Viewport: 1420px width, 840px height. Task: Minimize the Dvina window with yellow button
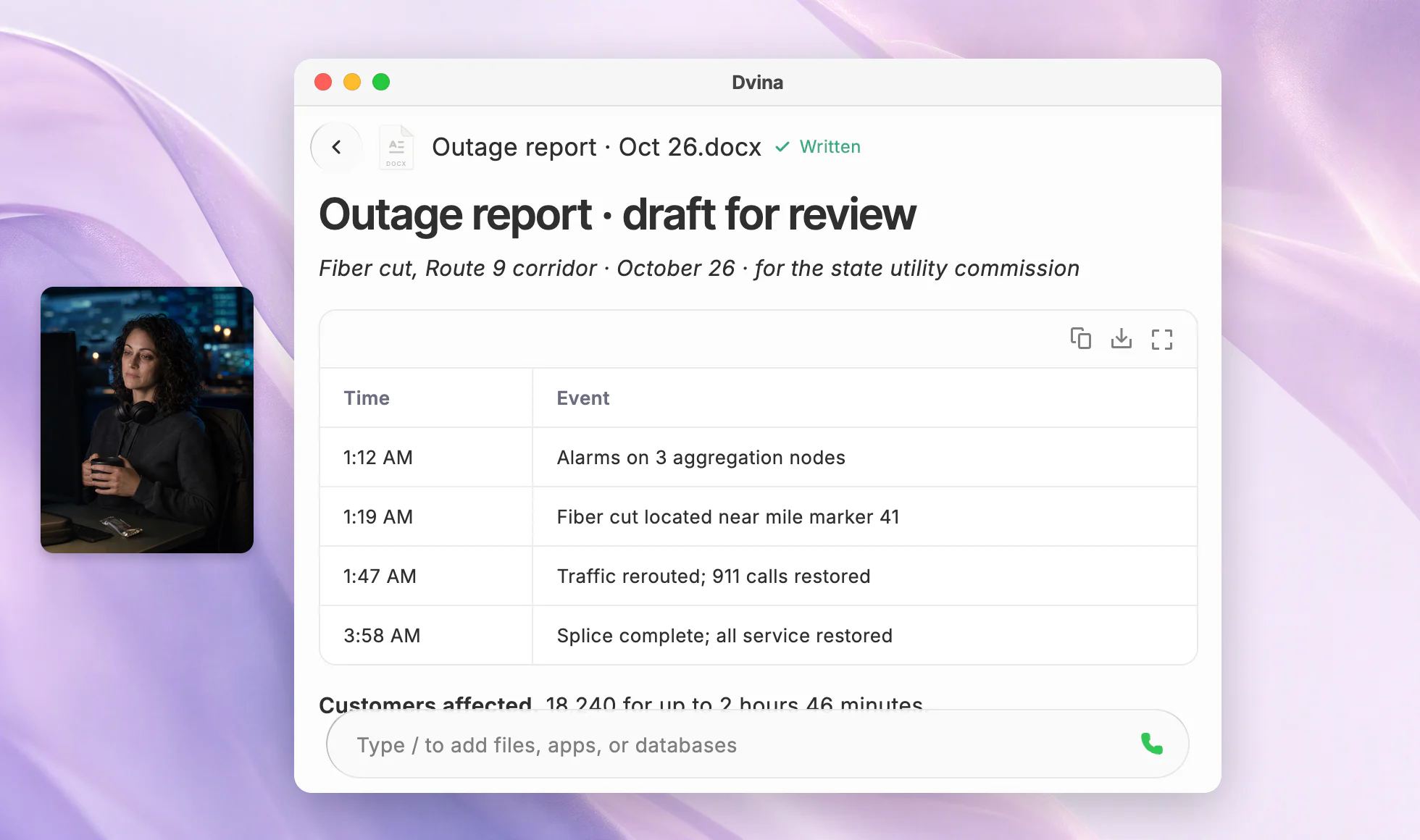point(352,82)
